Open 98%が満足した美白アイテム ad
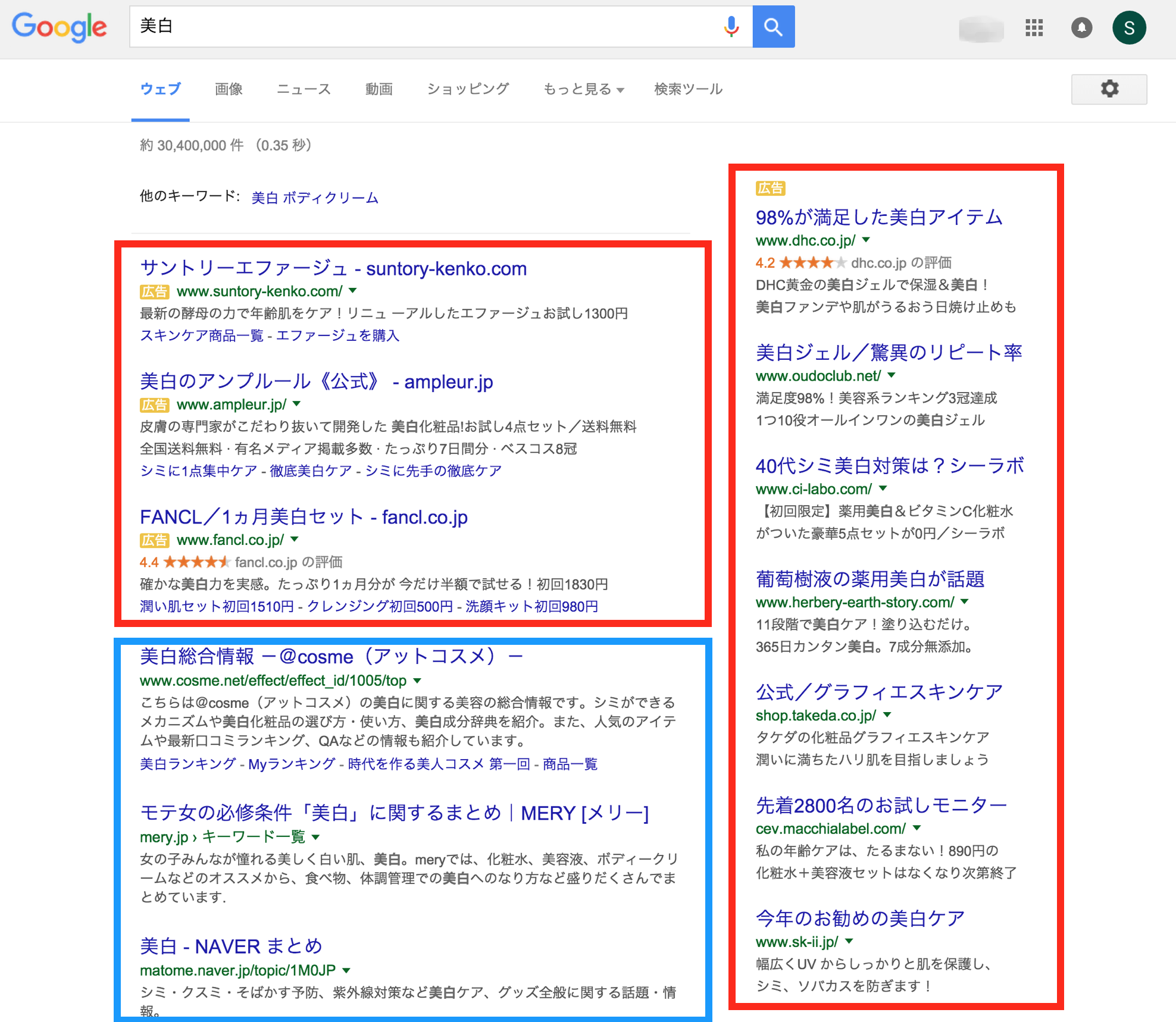Viewport: 1176px width, 1022px height. pyautogui.click(x=879, y=217)
